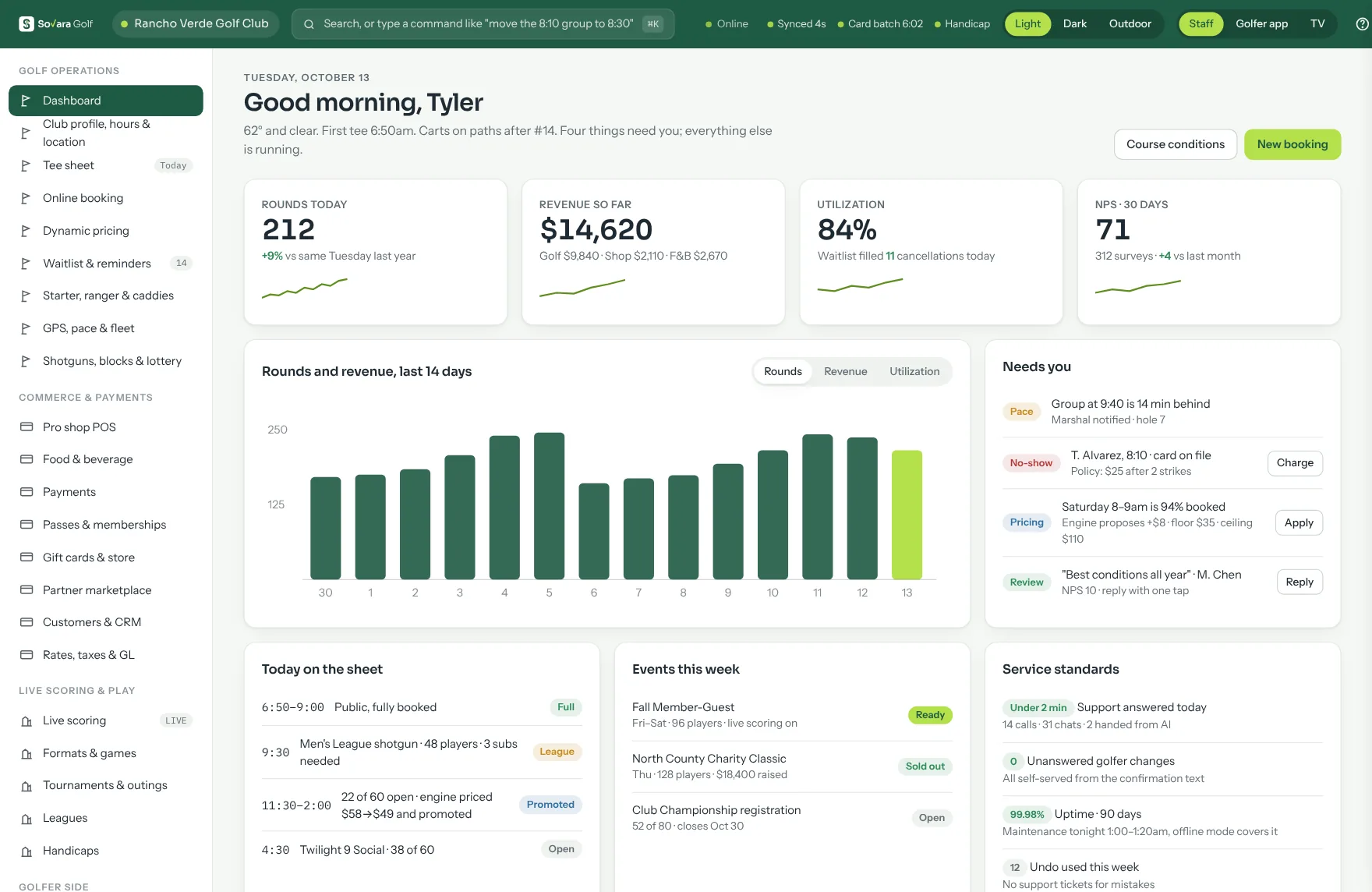Switch theme to Dark

[1074, 24]
